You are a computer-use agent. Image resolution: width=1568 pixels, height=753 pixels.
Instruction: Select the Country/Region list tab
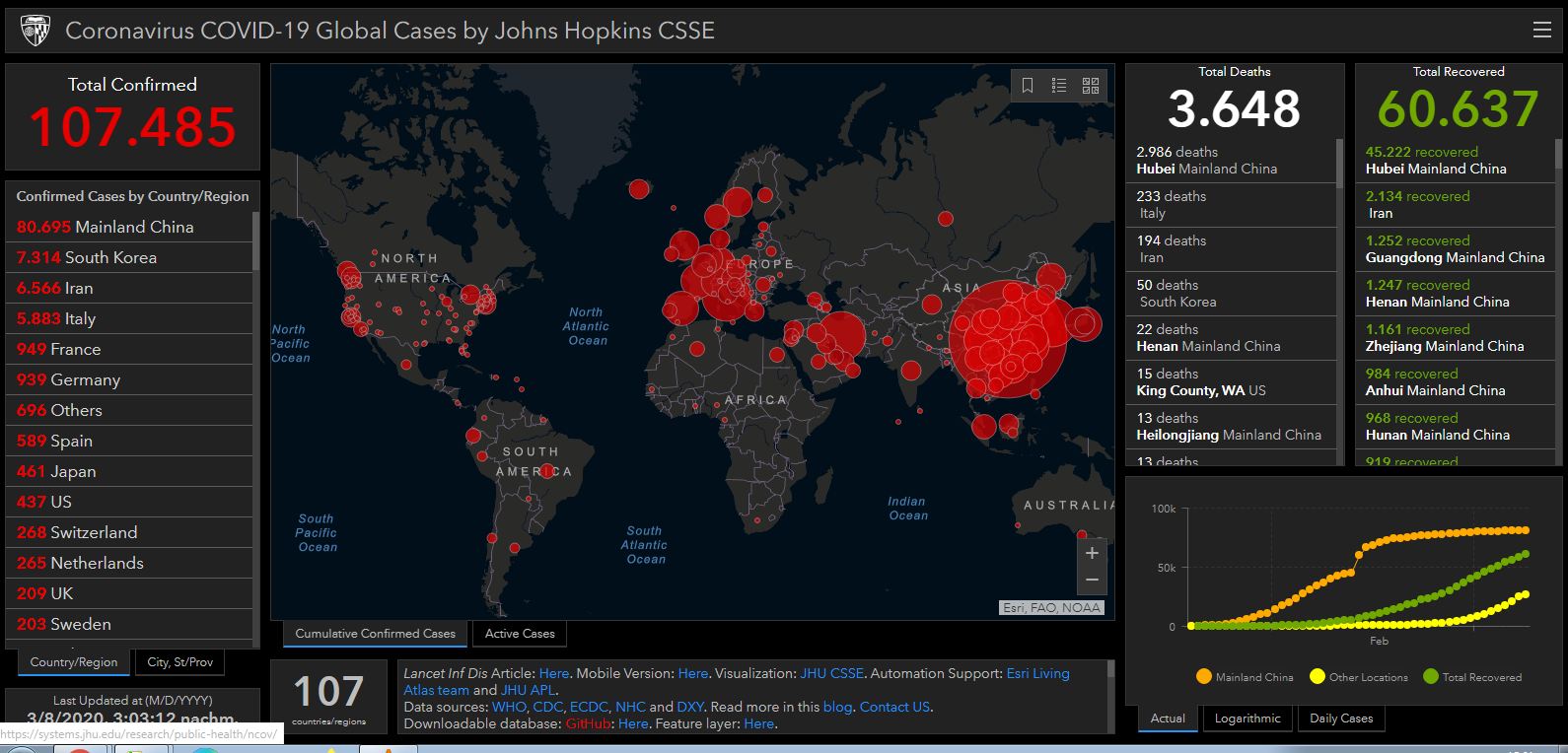(x=74, y=662)
